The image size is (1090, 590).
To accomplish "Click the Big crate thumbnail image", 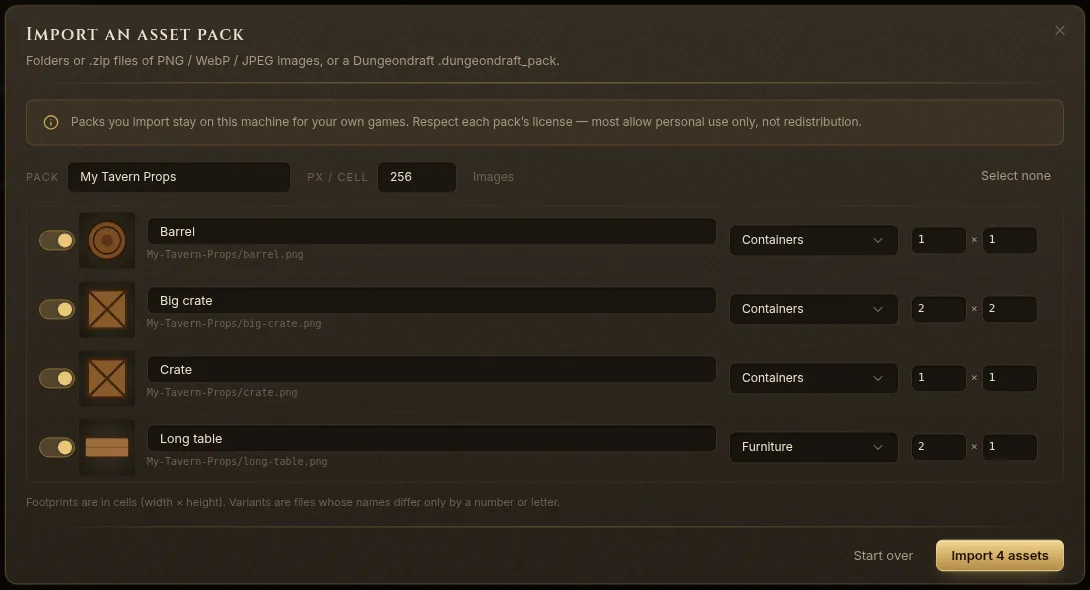I will click(x=107, y=309).
